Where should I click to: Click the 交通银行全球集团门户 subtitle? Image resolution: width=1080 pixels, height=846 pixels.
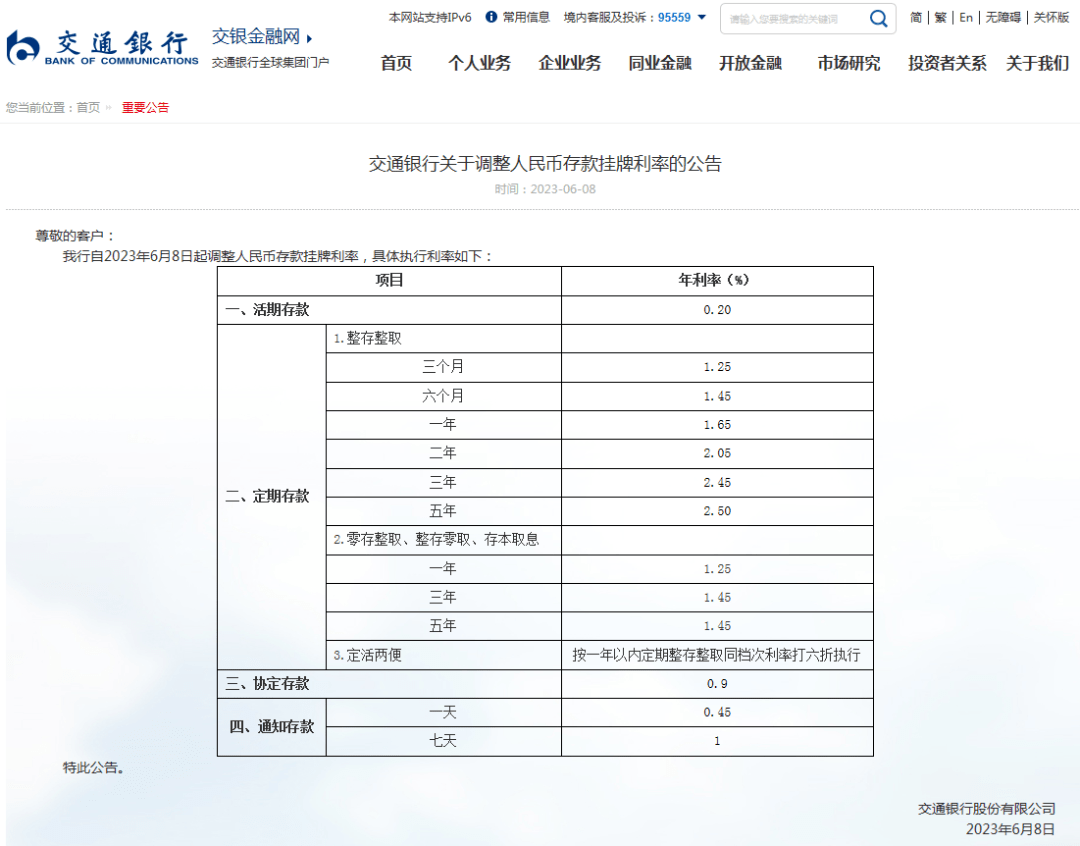pyautogui.click(x=270, y=63)
